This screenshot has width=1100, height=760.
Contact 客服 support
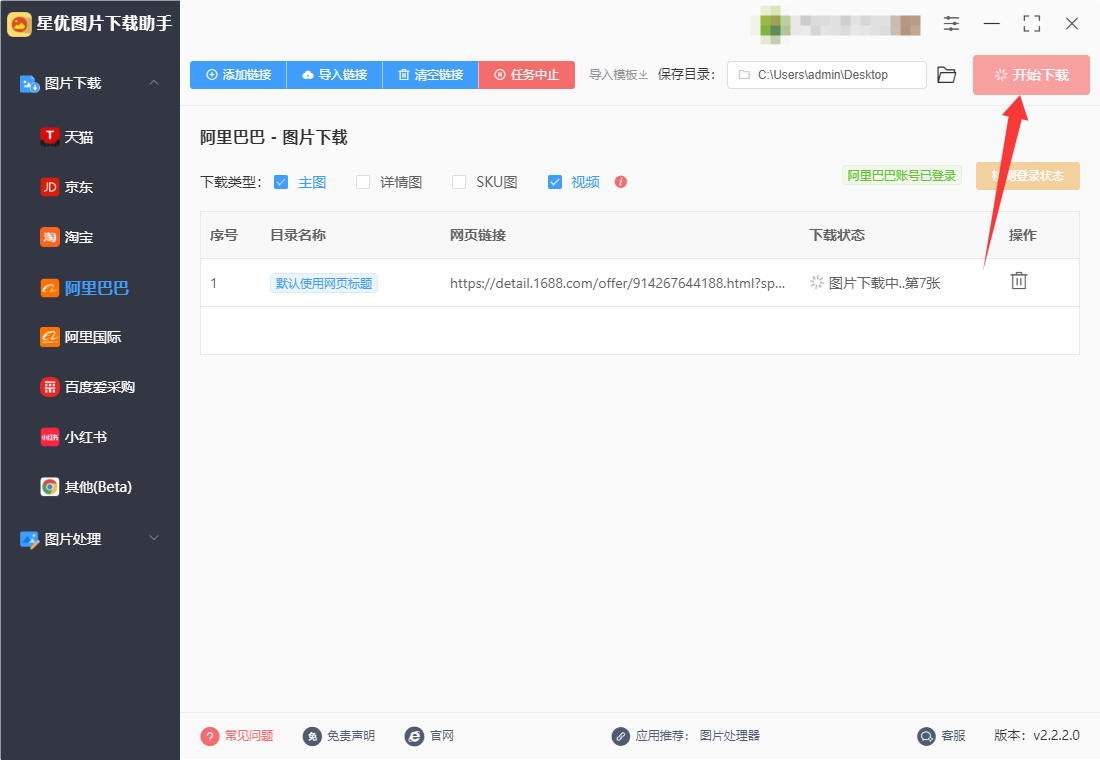click(953, 735)
